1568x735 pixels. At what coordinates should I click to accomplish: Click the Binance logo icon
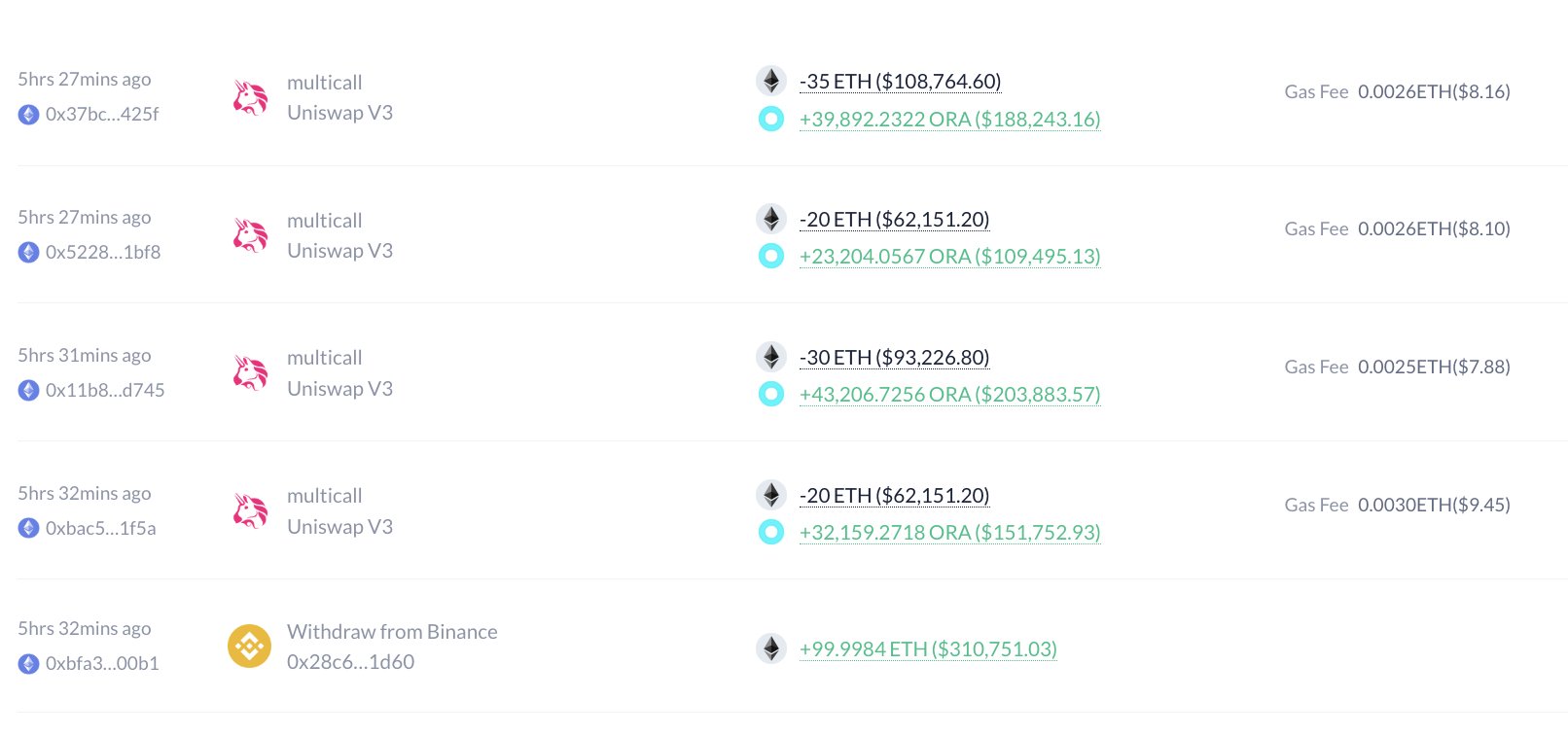point(249,647)
